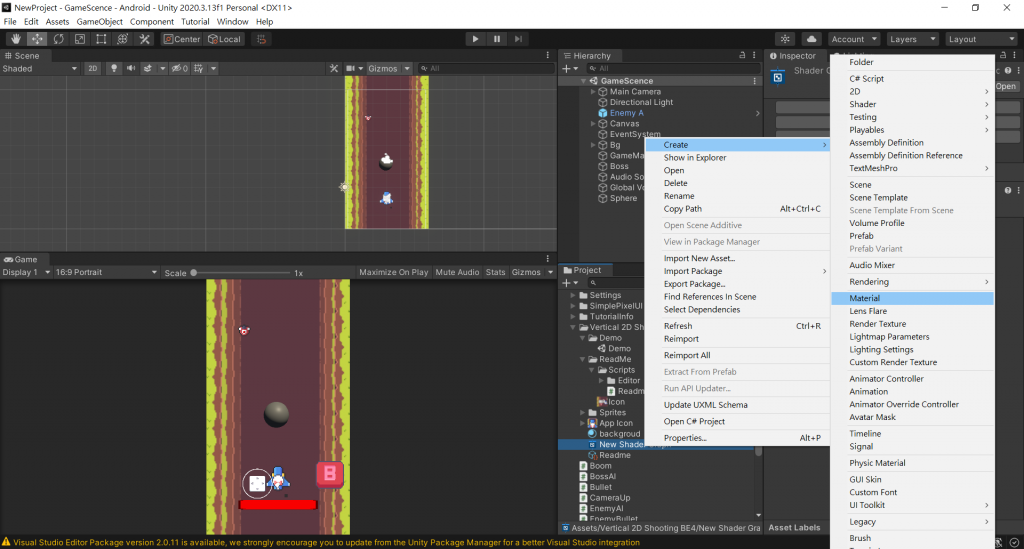Select the Hand tool in the toolbar
Screen dimensions: 1024x549
(16, 39)
